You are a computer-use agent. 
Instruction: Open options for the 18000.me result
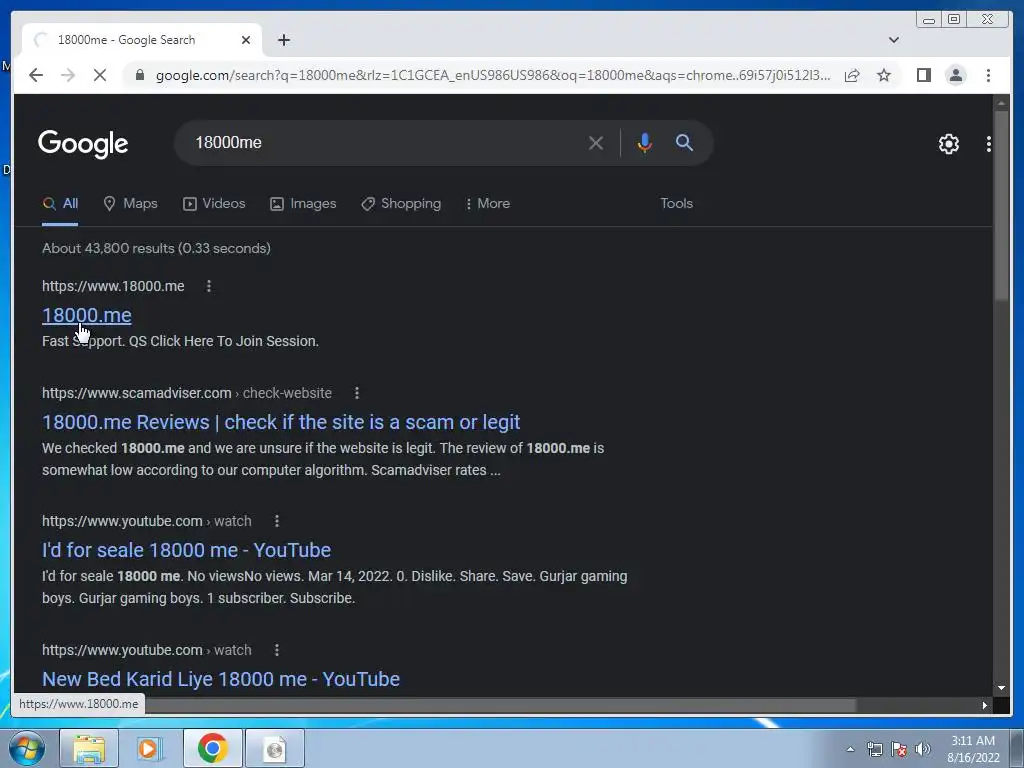point(208,286)
